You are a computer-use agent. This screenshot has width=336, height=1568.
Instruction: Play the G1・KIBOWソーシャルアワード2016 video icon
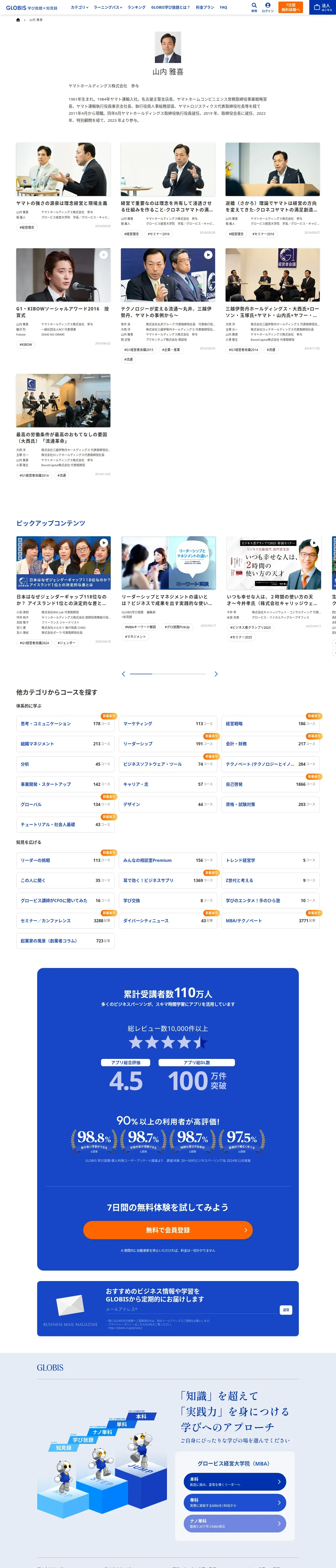104,255
